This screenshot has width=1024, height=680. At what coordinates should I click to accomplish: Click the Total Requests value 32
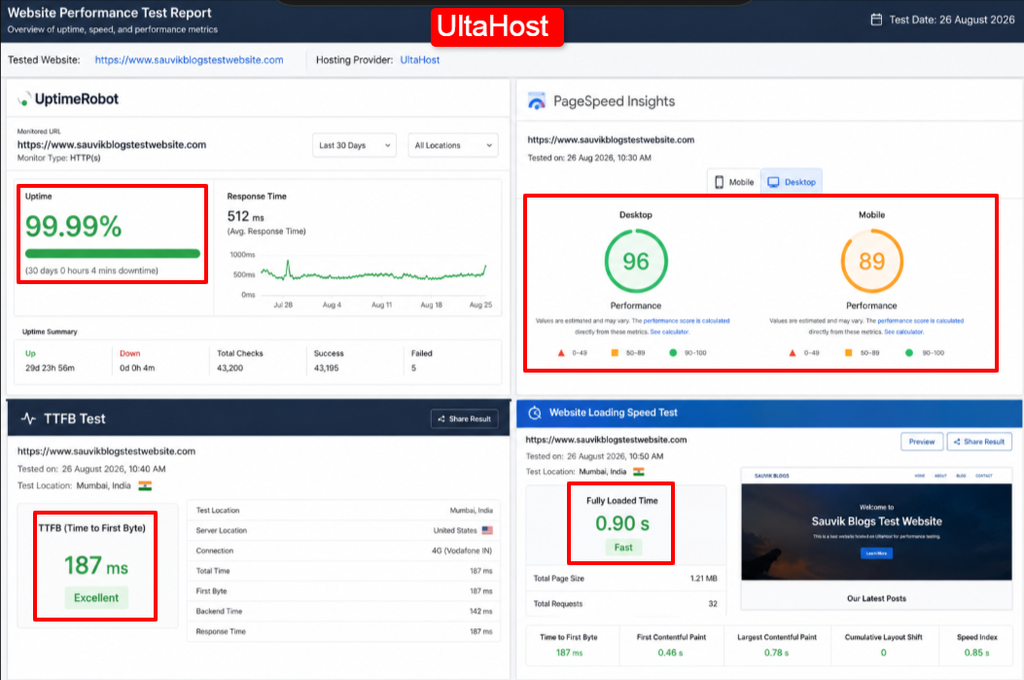(712, 604)
